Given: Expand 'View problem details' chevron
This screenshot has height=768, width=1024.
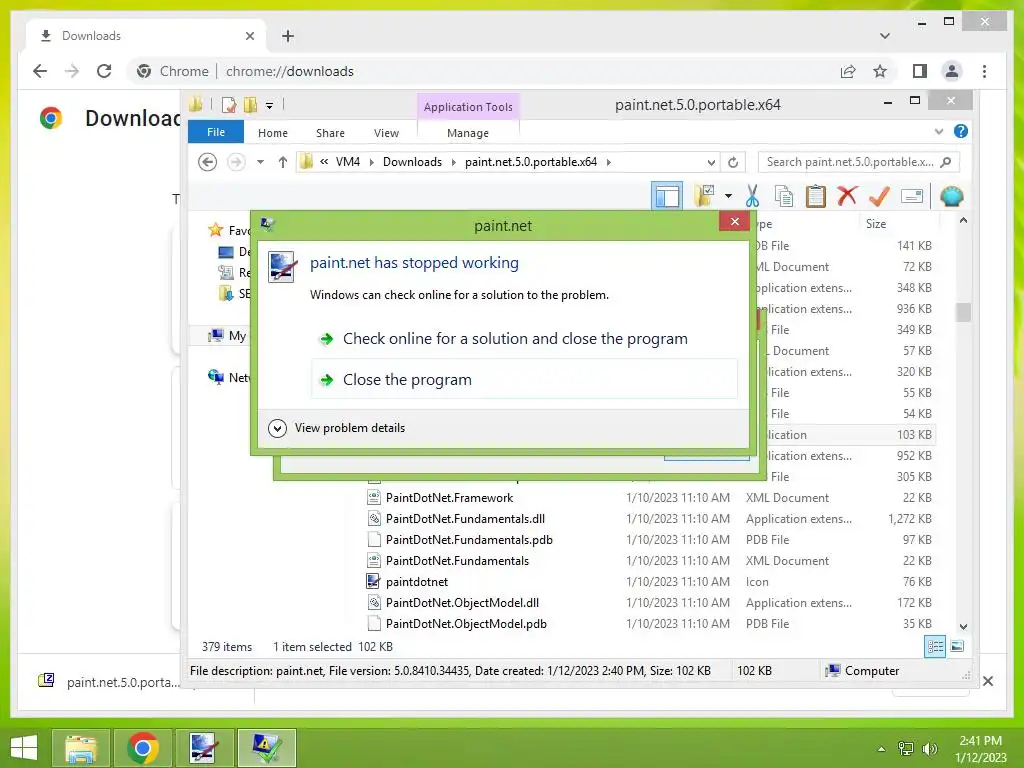Looking at the screenshot, I should coord(278,428).
